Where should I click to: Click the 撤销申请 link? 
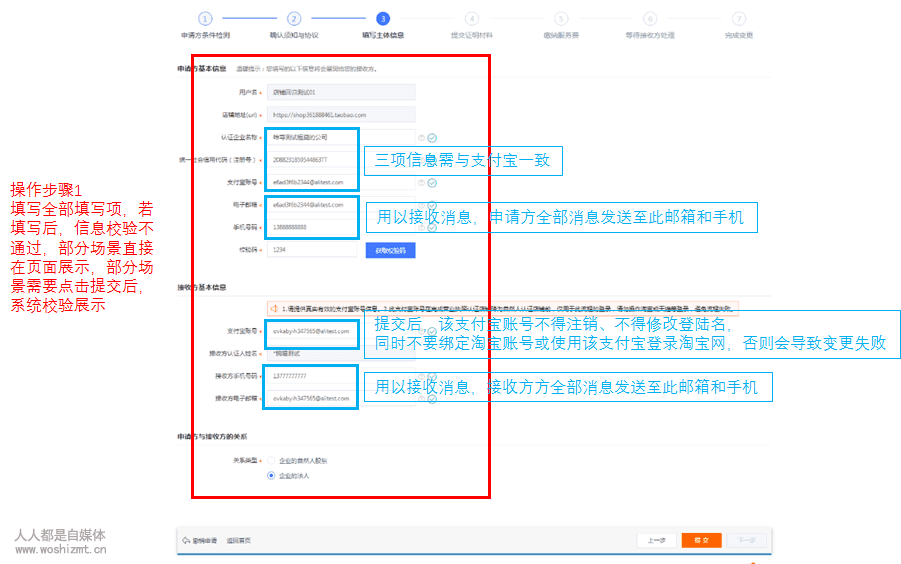click(201, 541)
